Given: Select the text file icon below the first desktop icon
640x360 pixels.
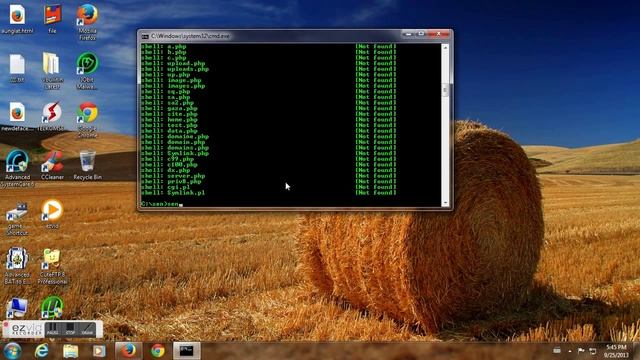Looking at the screenshot, I should pyautogui.click(x=17, y=69).
